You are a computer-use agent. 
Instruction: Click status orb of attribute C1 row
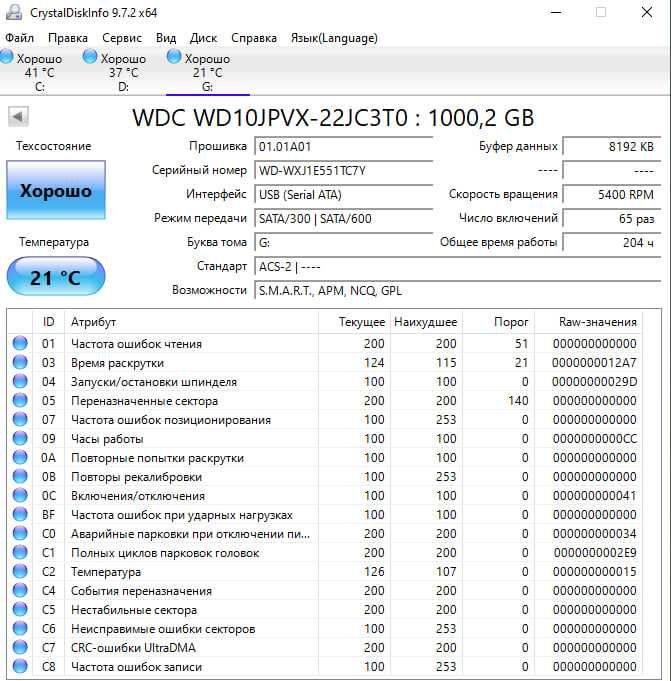(x=20, y=552)
